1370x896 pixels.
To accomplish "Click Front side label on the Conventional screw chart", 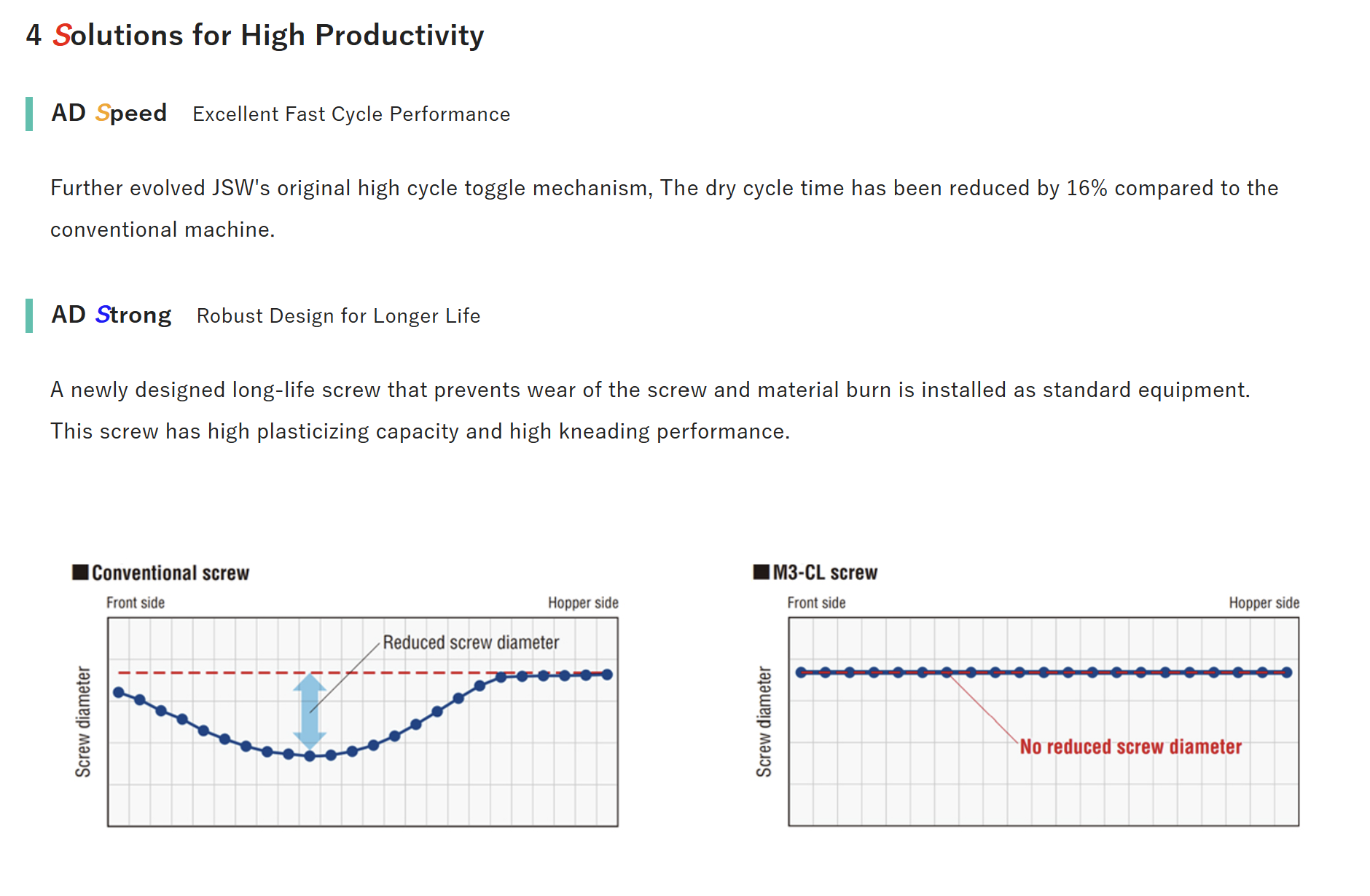I will point(136,603).
